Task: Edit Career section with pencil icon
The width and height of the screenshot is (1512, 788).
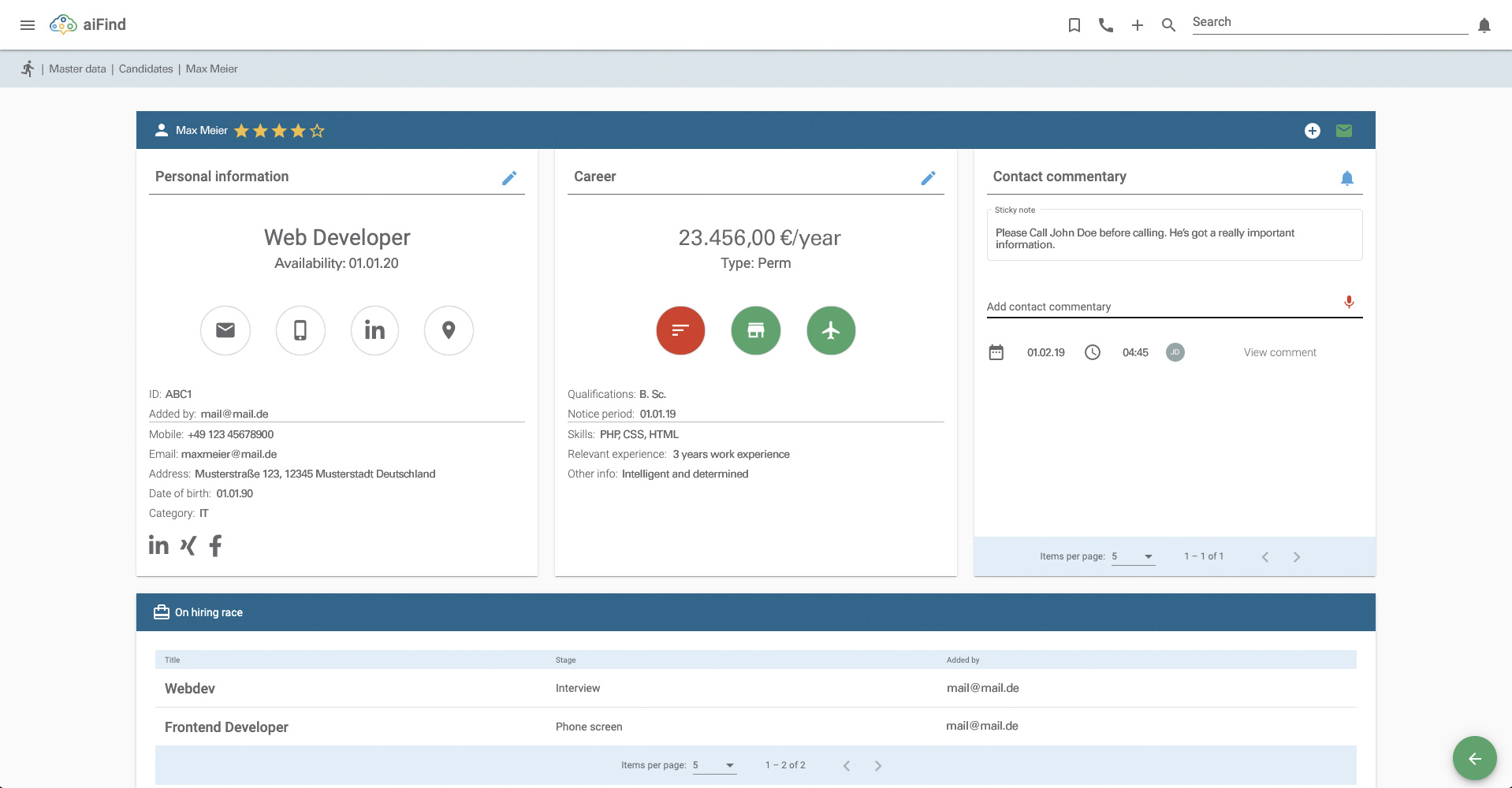Action: point(929,178)
